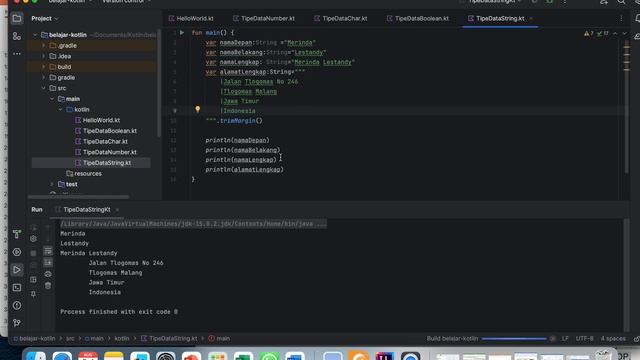Click the yellow warnings count indicator
The width and height of the screenshot is (640, 360).
point(589,33)
